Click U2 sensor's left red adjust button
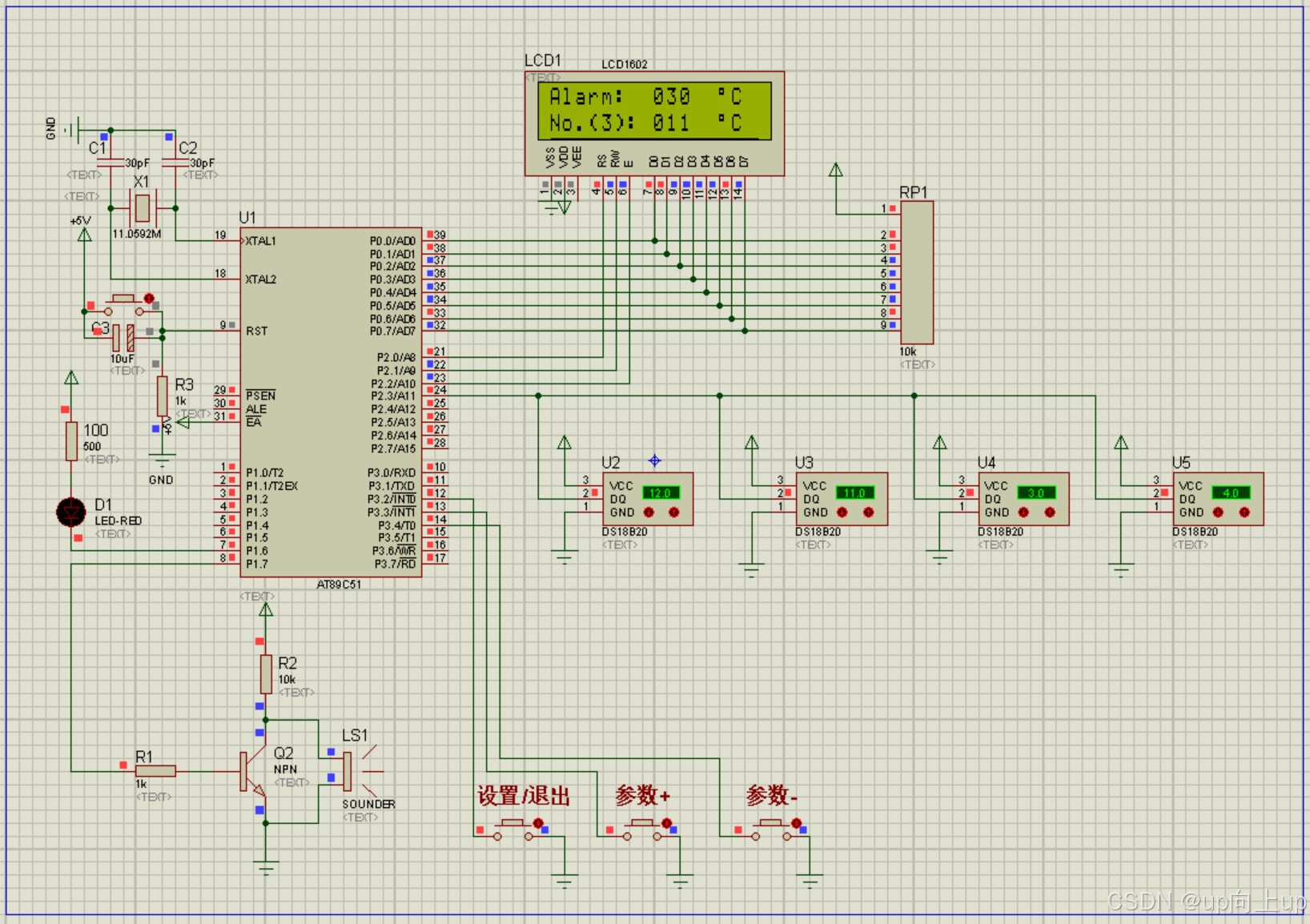Viewport: 1310px width, 924px height. click(649, 512)
